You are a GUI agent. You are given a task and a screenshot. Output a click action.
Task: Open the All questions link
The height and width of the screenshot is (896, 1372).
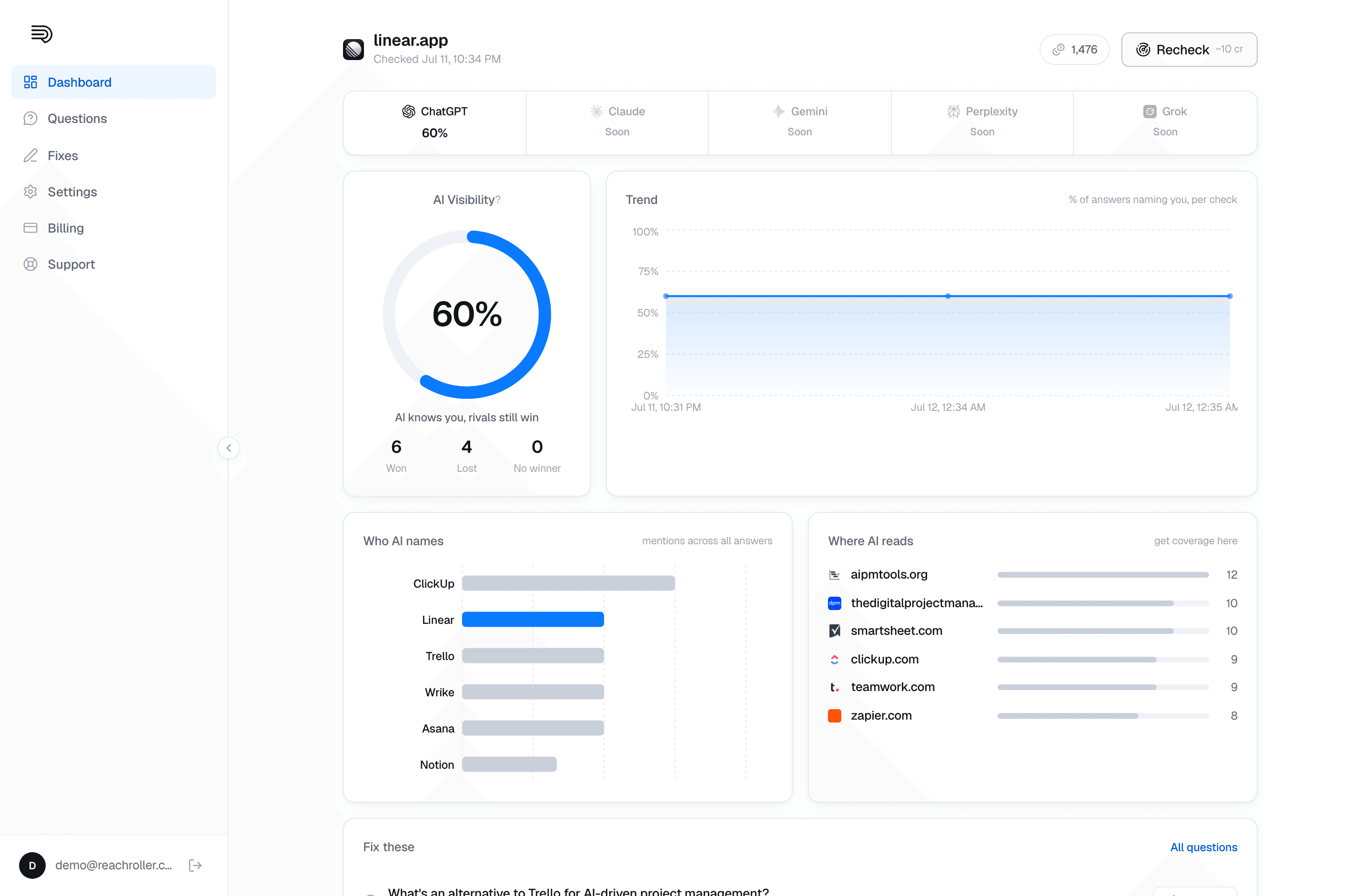pos(1204,847)
